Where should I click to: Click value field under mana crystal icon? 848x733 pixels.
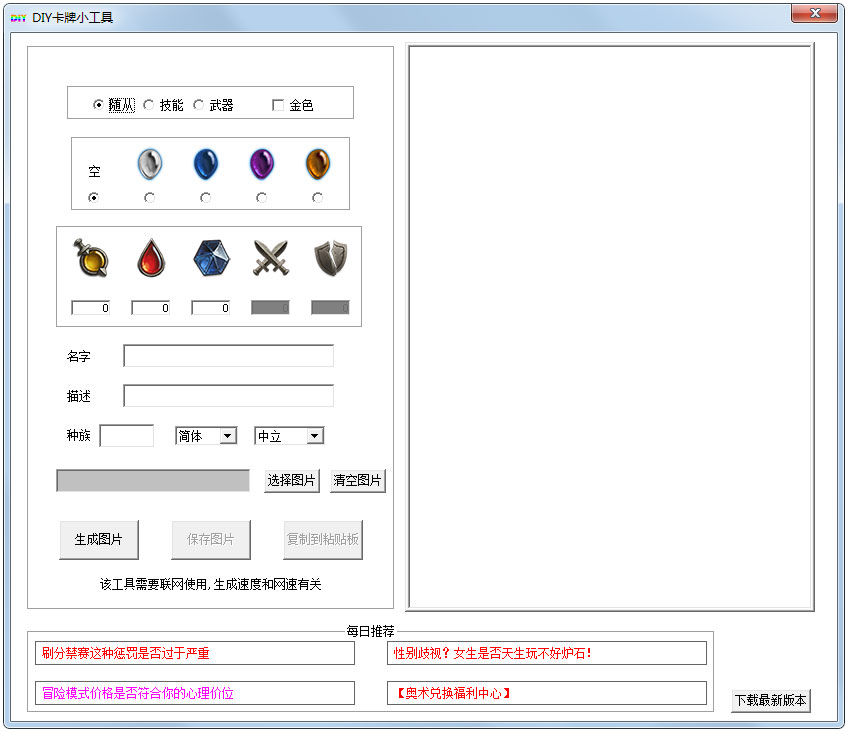coord(211,308)
